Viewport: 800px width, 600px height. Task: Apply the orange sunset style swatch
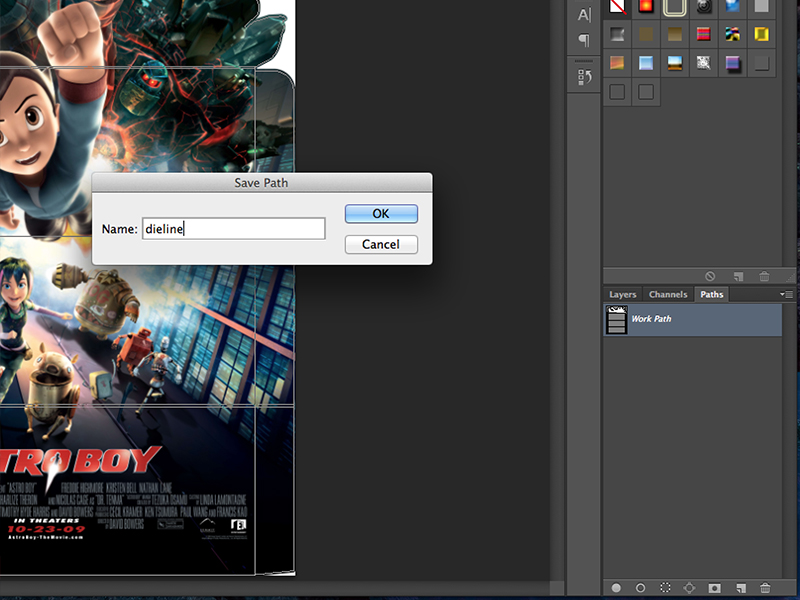617,63
